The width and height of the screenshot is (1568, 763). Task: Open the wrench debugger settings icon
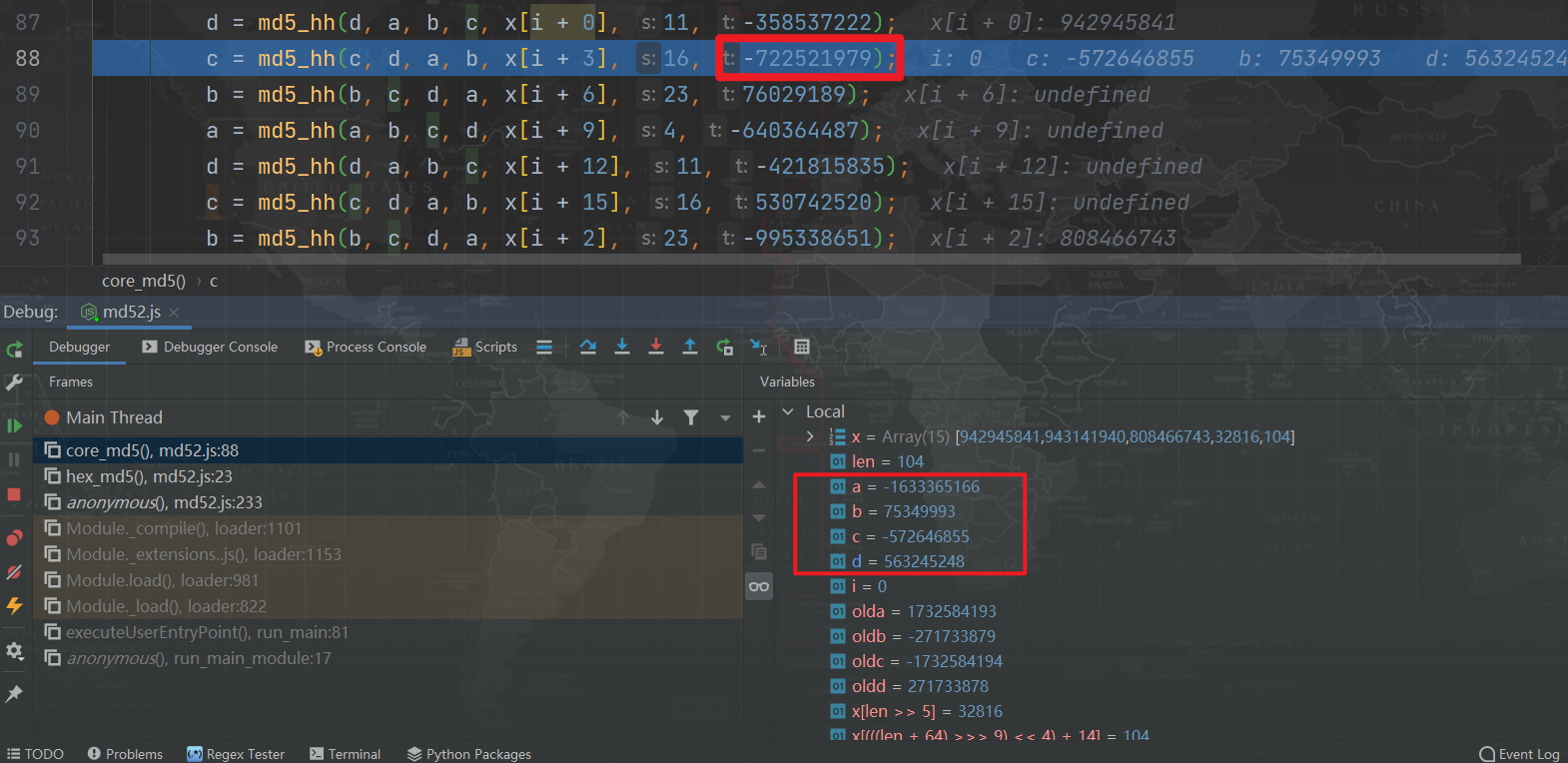pyautogui.click(x=14, y=383)
